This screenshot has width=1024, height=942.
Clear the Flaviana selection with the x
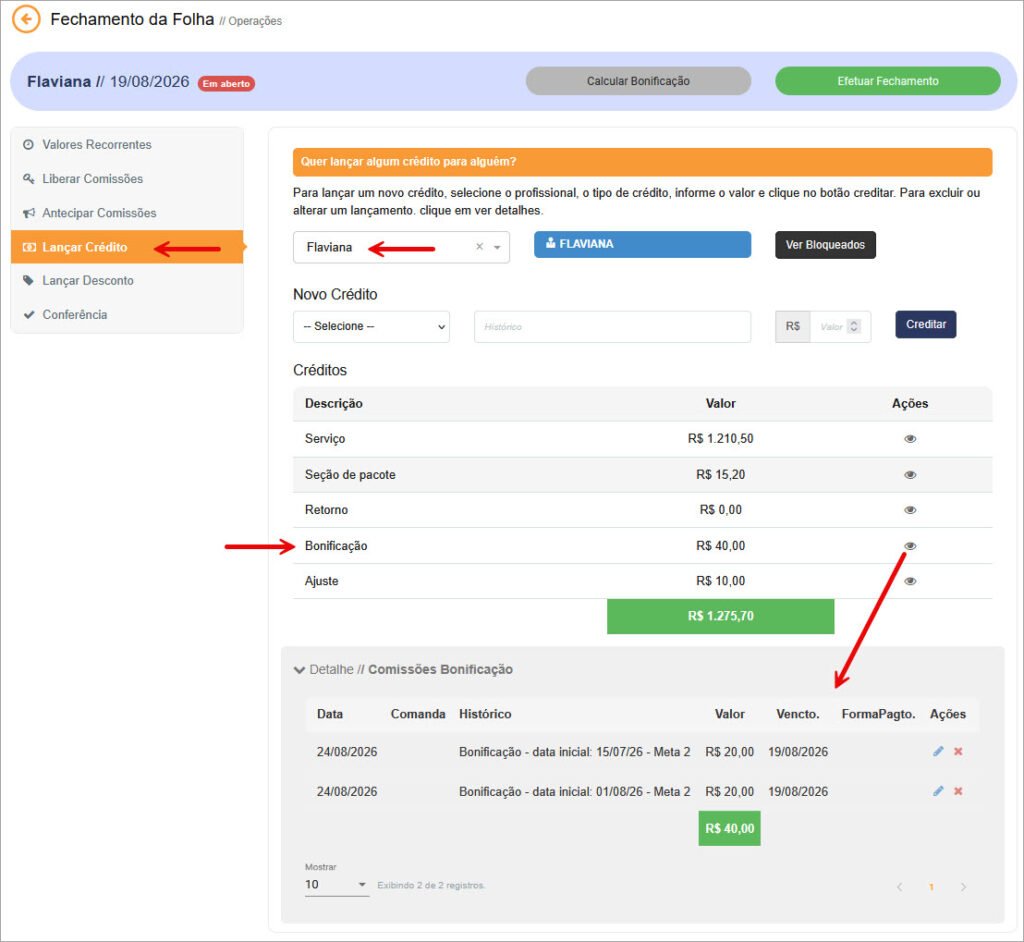click(x=479, y=246)
